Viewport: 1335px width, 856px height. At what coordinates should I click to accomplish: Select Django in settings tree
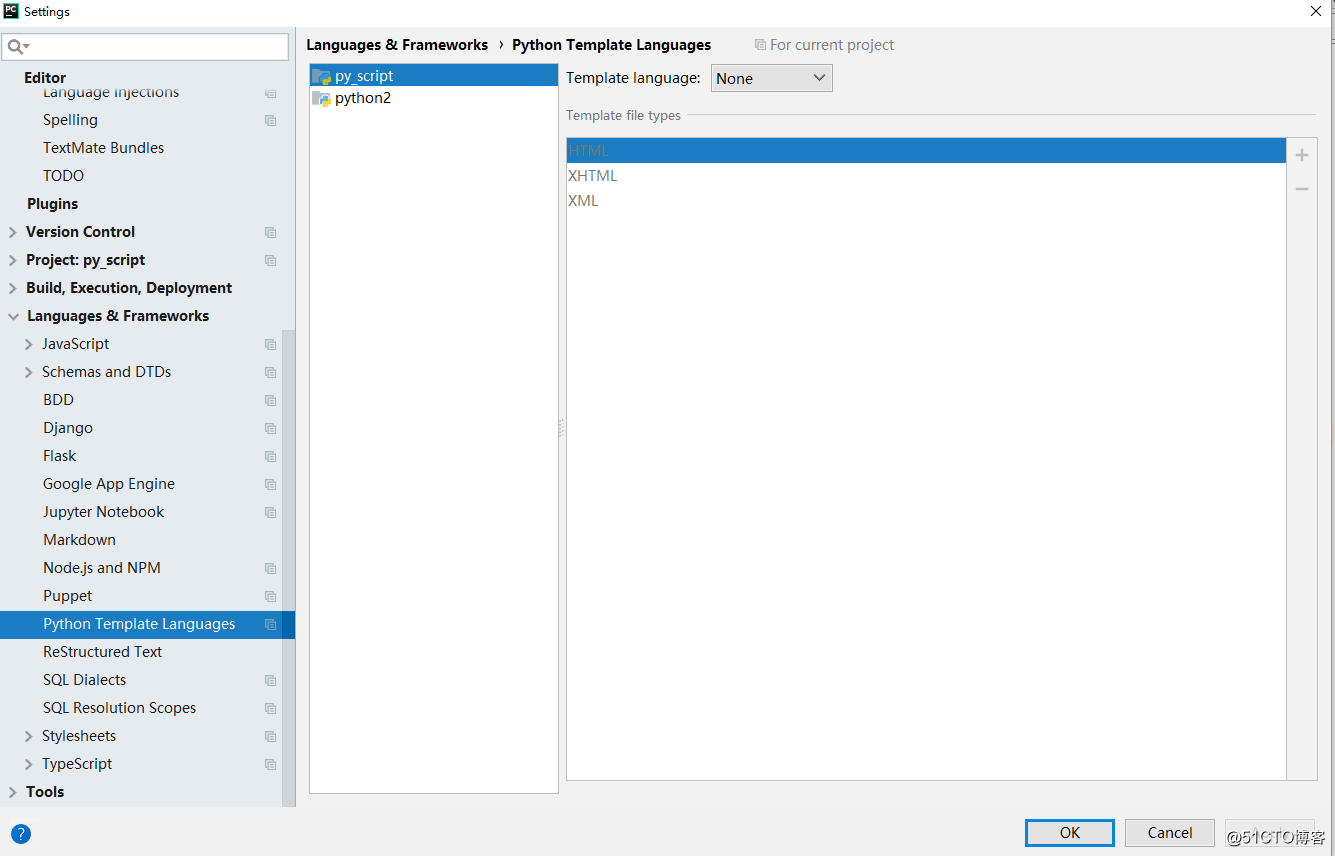68,428
